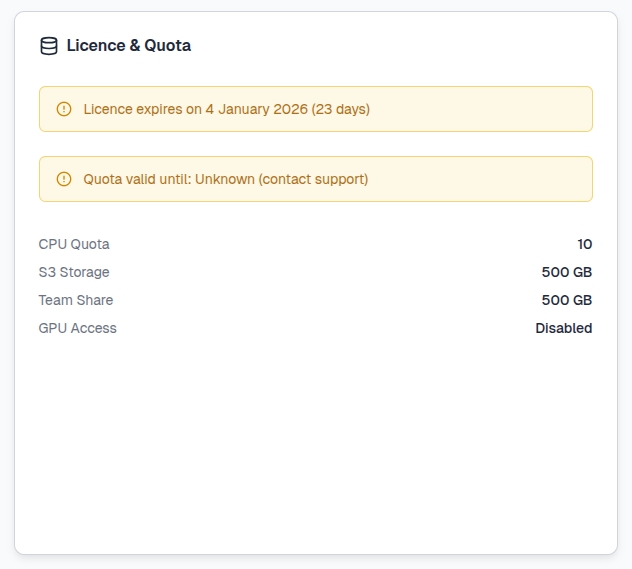Screen dimensions: 632x569
Task: Click the '(23 days)' remaining text
Action: click(341, 109)
